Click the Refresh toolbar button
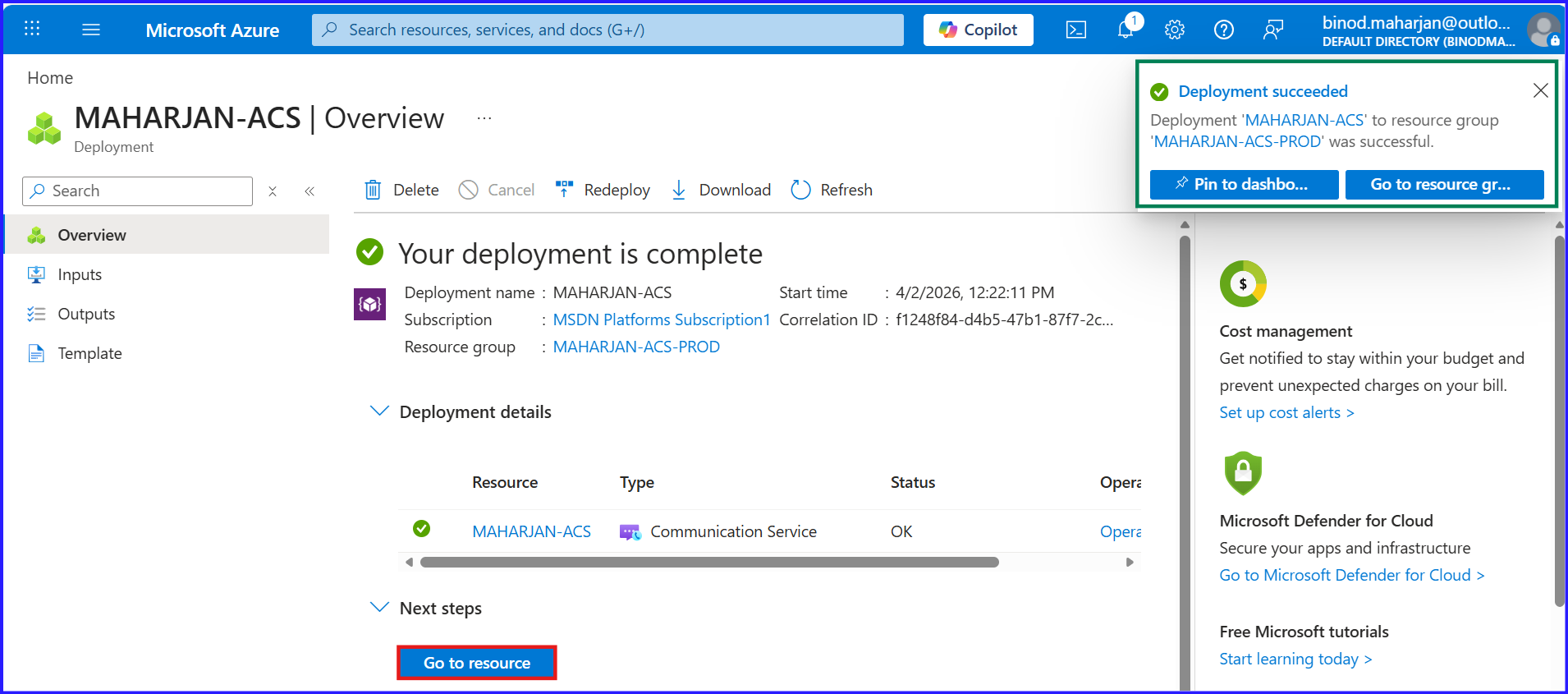1568x694 pixels. point(832,190)
